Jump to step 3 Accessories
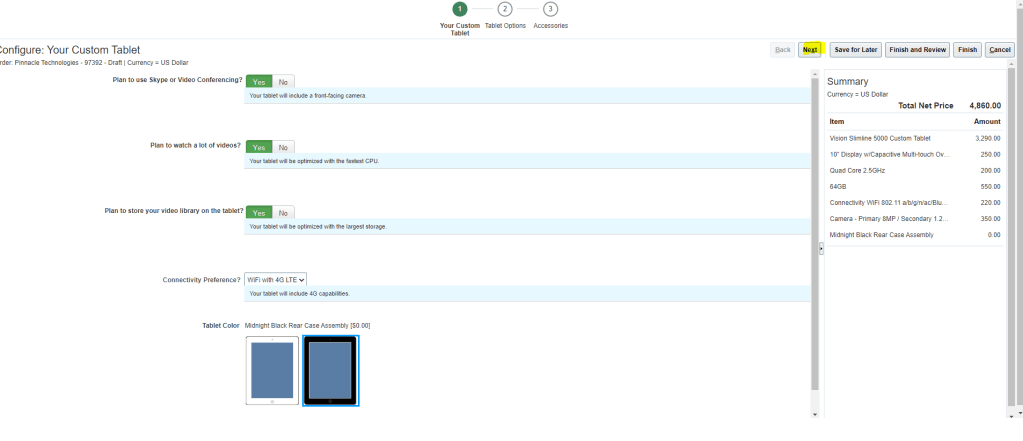 550,9
